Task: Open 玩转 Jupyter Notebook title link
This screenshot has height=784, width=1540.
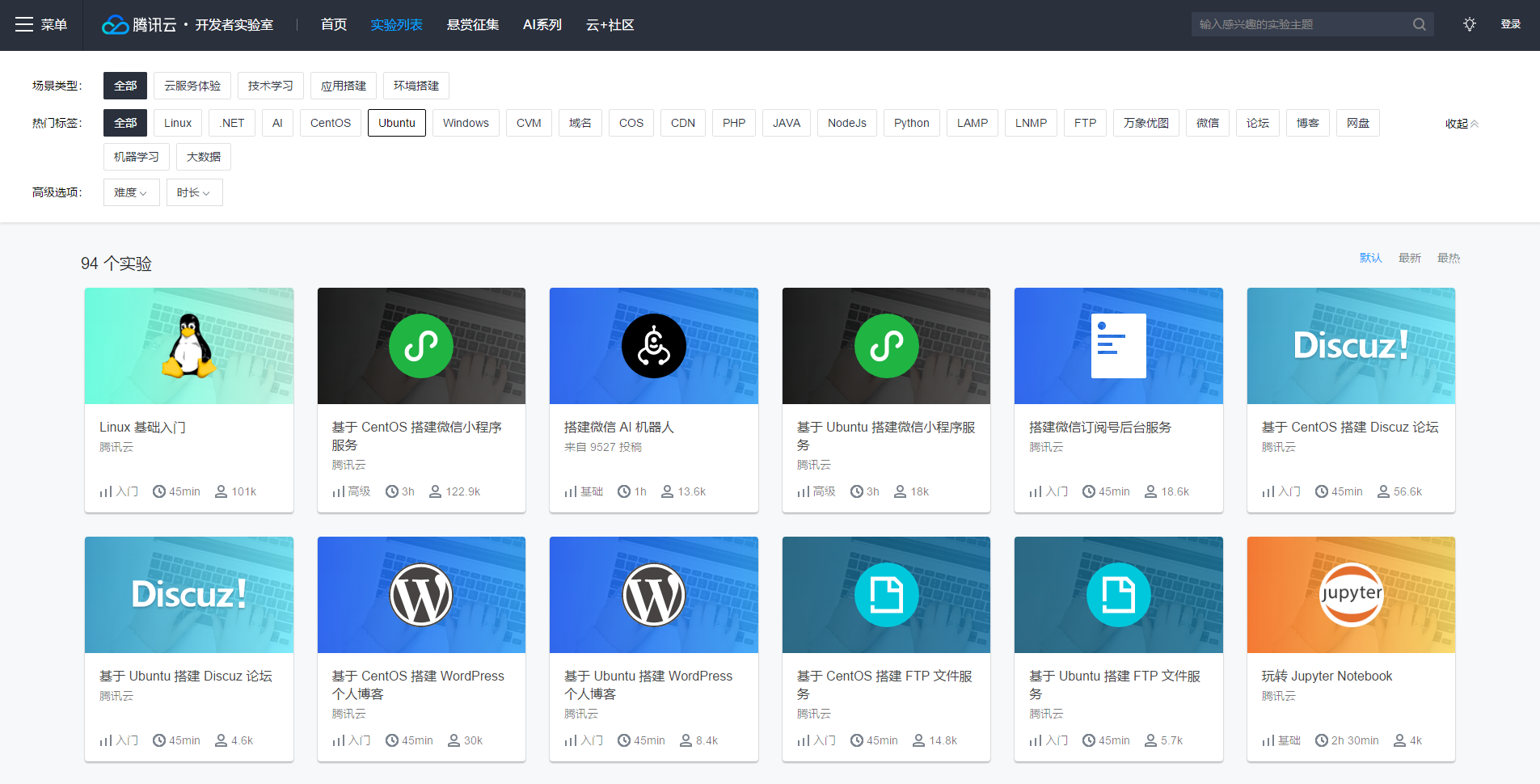Action: (1327, 676)
